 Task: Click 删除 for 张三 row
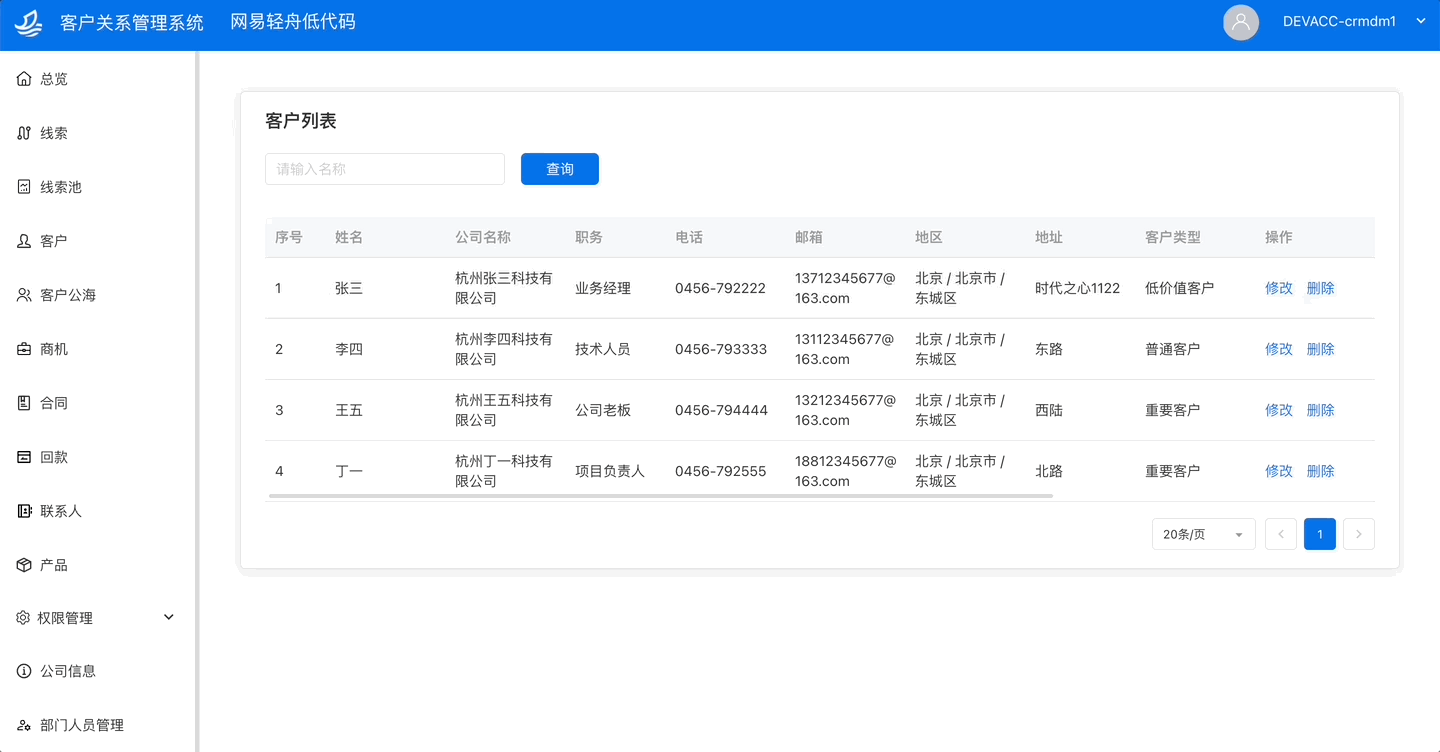coord(1321,288)
